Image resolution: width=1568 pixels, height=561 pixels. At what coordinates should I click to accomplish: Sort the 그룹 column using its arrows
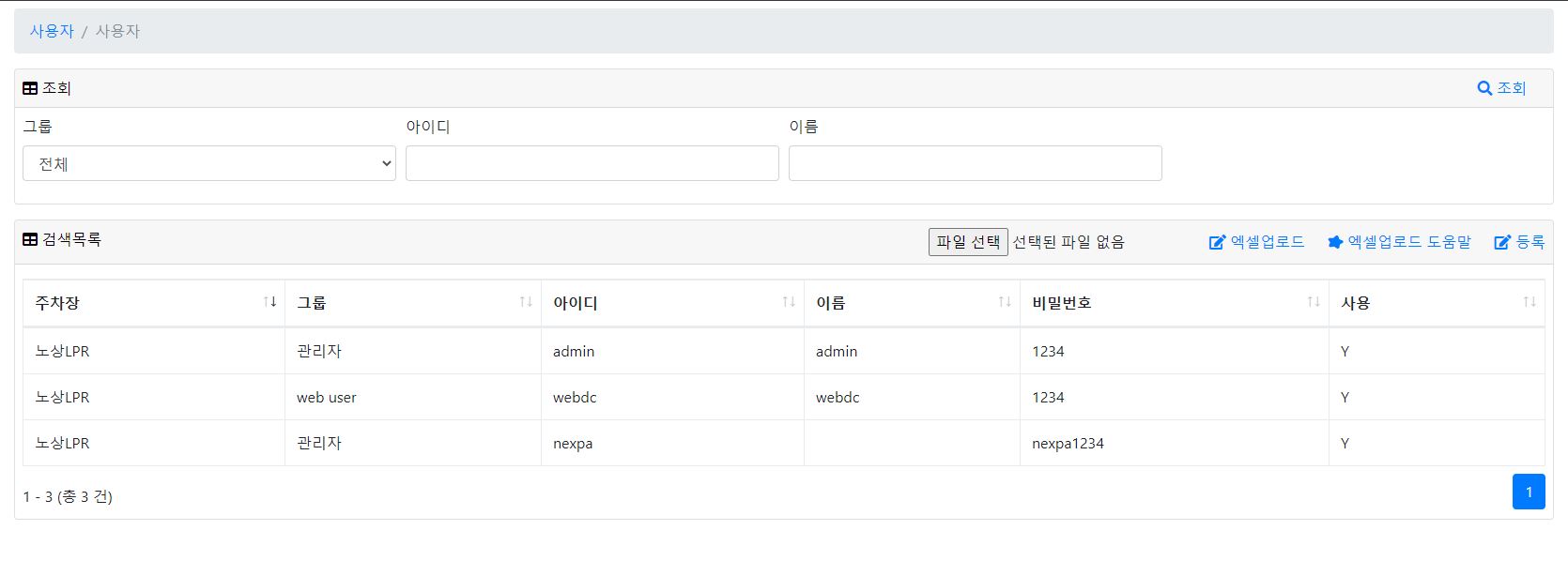(526, 302)
